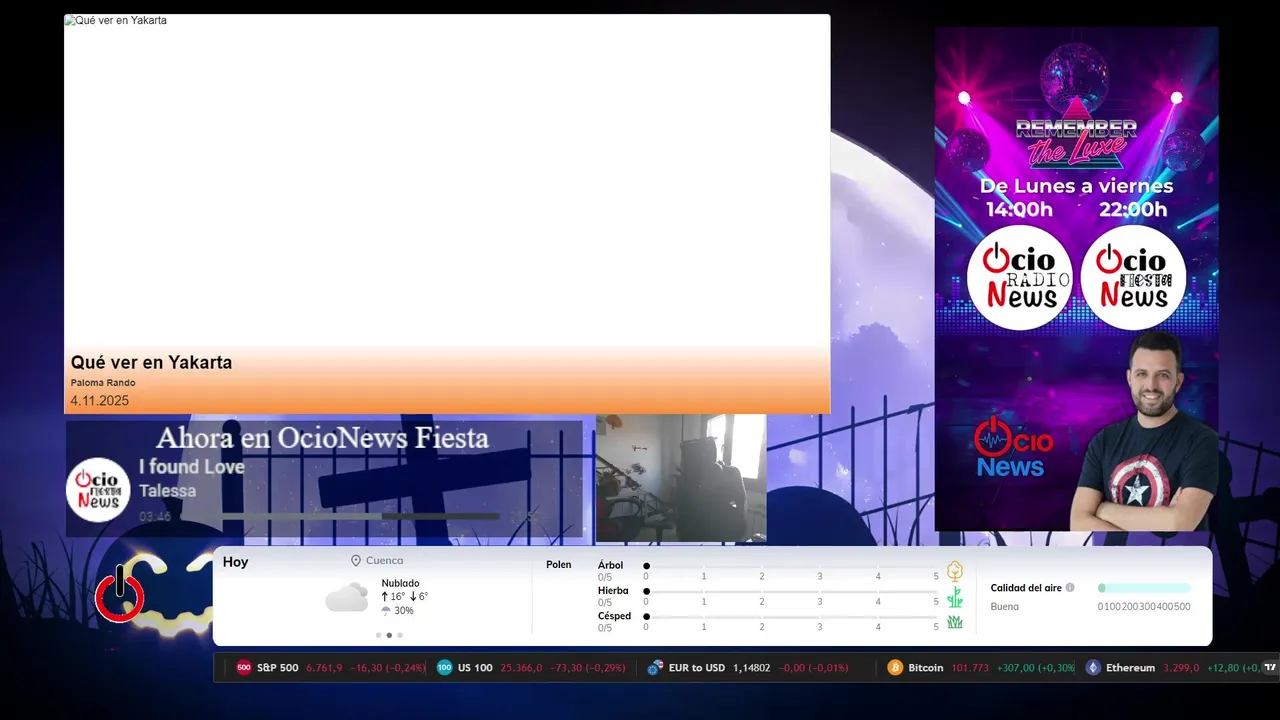This screenshot has height=720, width=1280.
Task: Select the third weather carousel dot
Action: [400, 635]
